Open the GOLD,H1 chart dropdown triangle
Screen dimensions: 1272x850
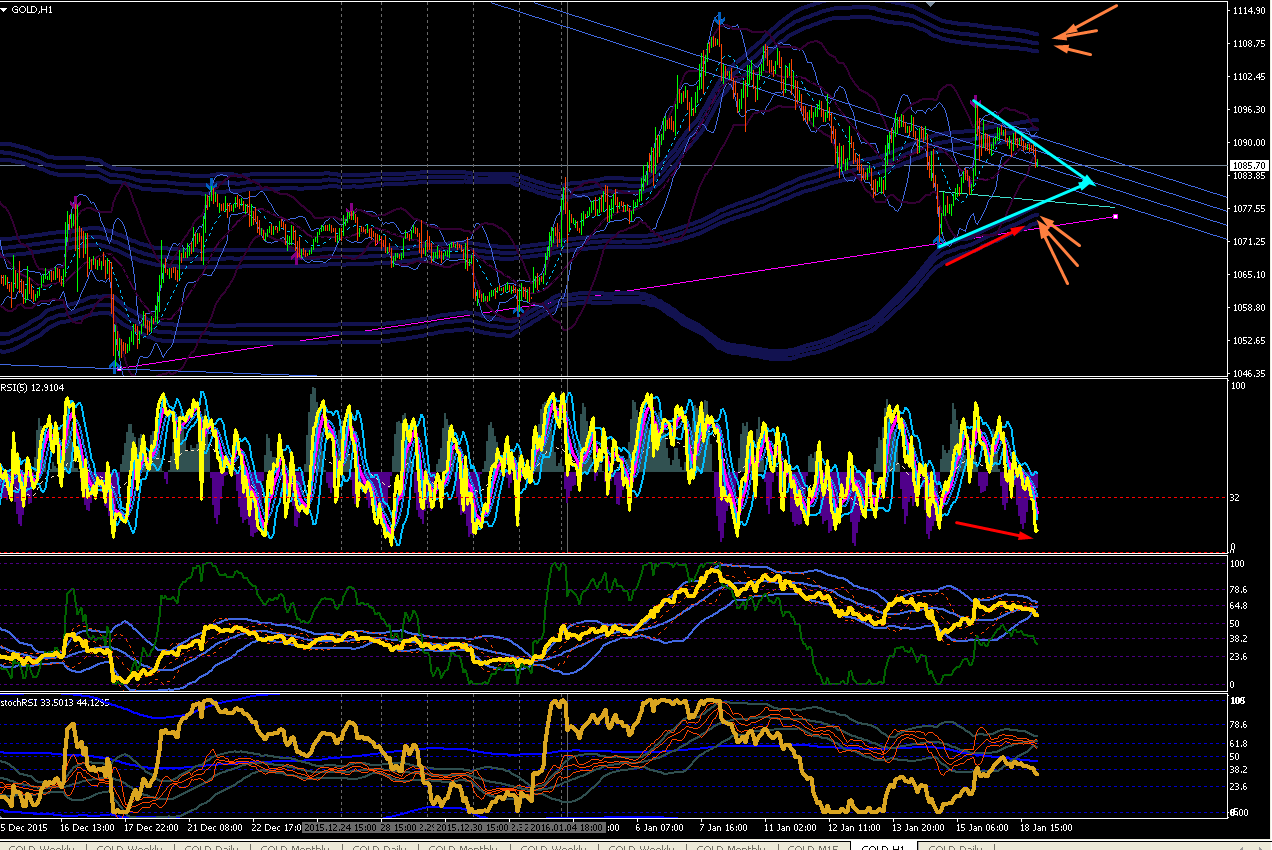tap(5, 8)
